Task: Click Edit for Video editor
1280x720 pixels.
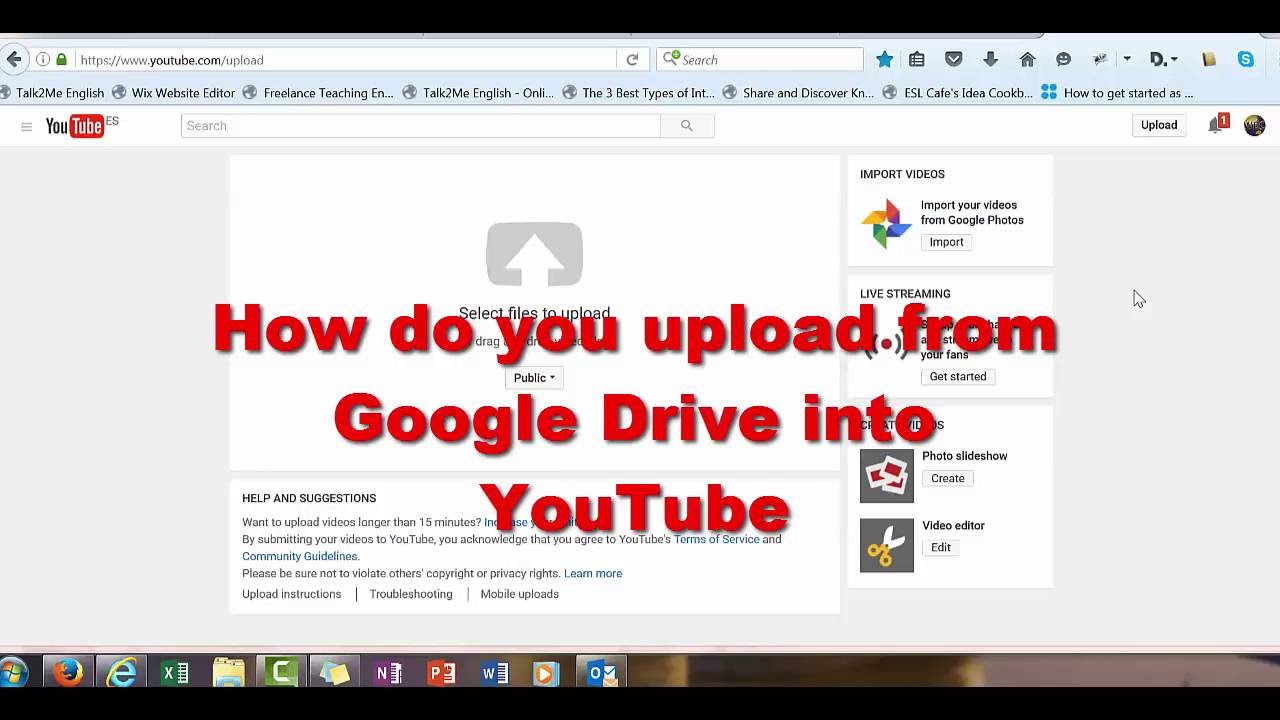Action: click(941, 548)
